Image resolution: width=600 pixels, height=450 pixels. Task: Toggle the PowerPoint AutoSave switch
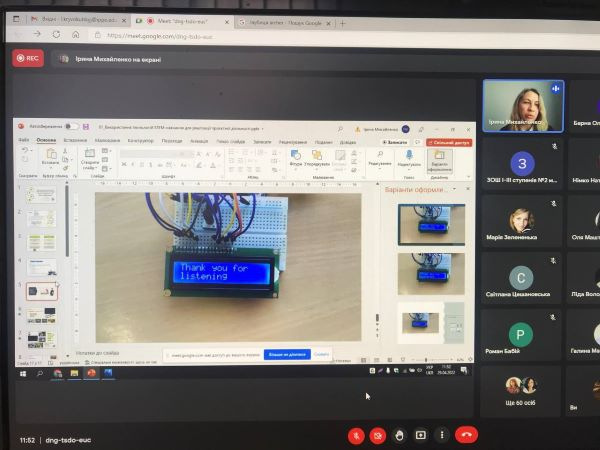(x=71, y=126)
